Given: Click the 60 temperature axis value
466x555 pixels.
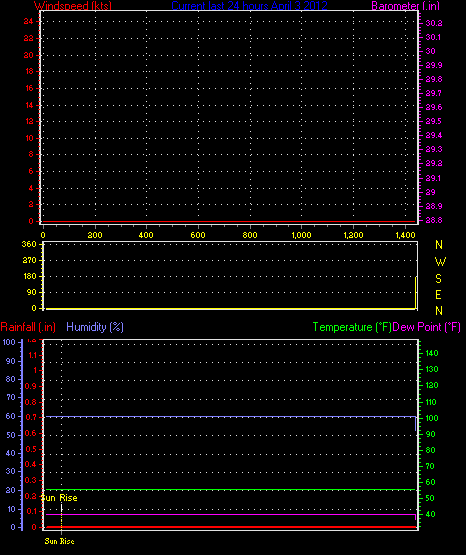Looking at the screenshot, I should tap(430, 482).
